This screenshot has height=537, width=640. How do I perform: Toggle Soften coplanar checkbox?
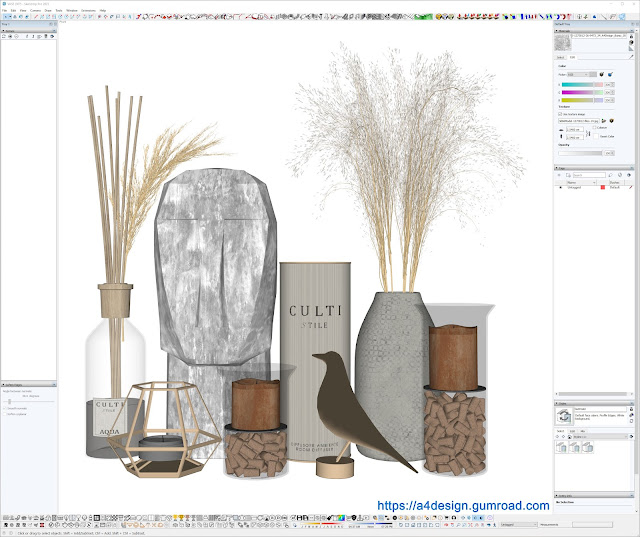[x=4, y=414]
